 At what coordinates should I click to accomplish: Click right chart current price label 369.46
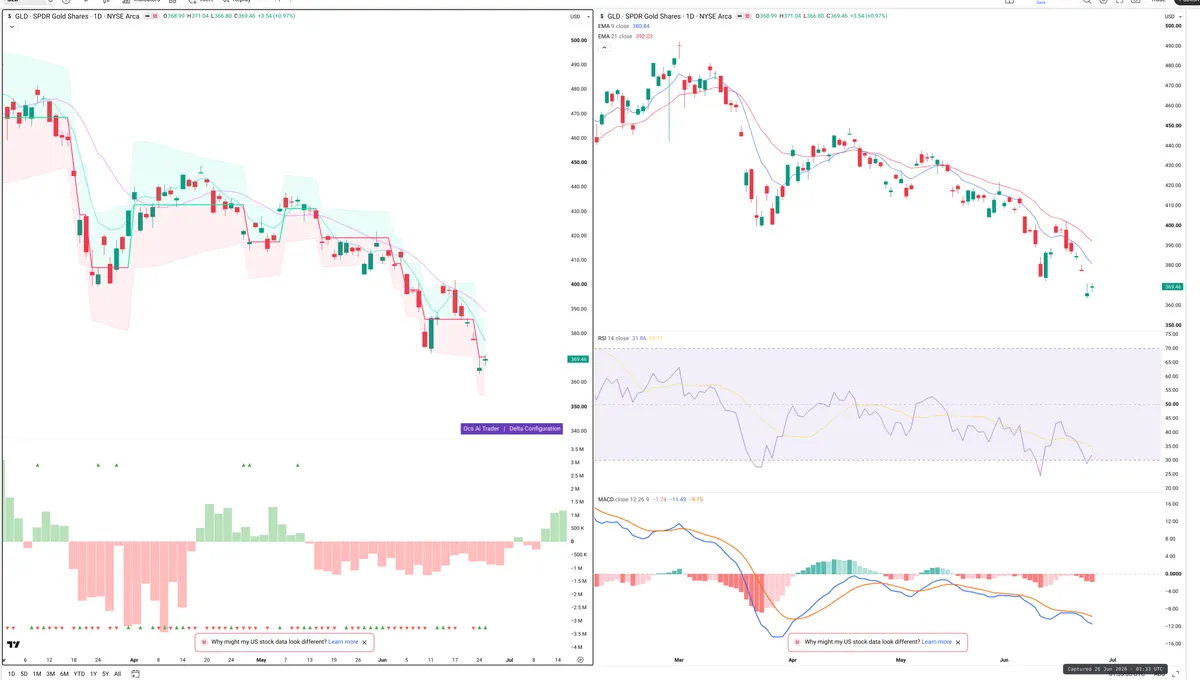1172,287
